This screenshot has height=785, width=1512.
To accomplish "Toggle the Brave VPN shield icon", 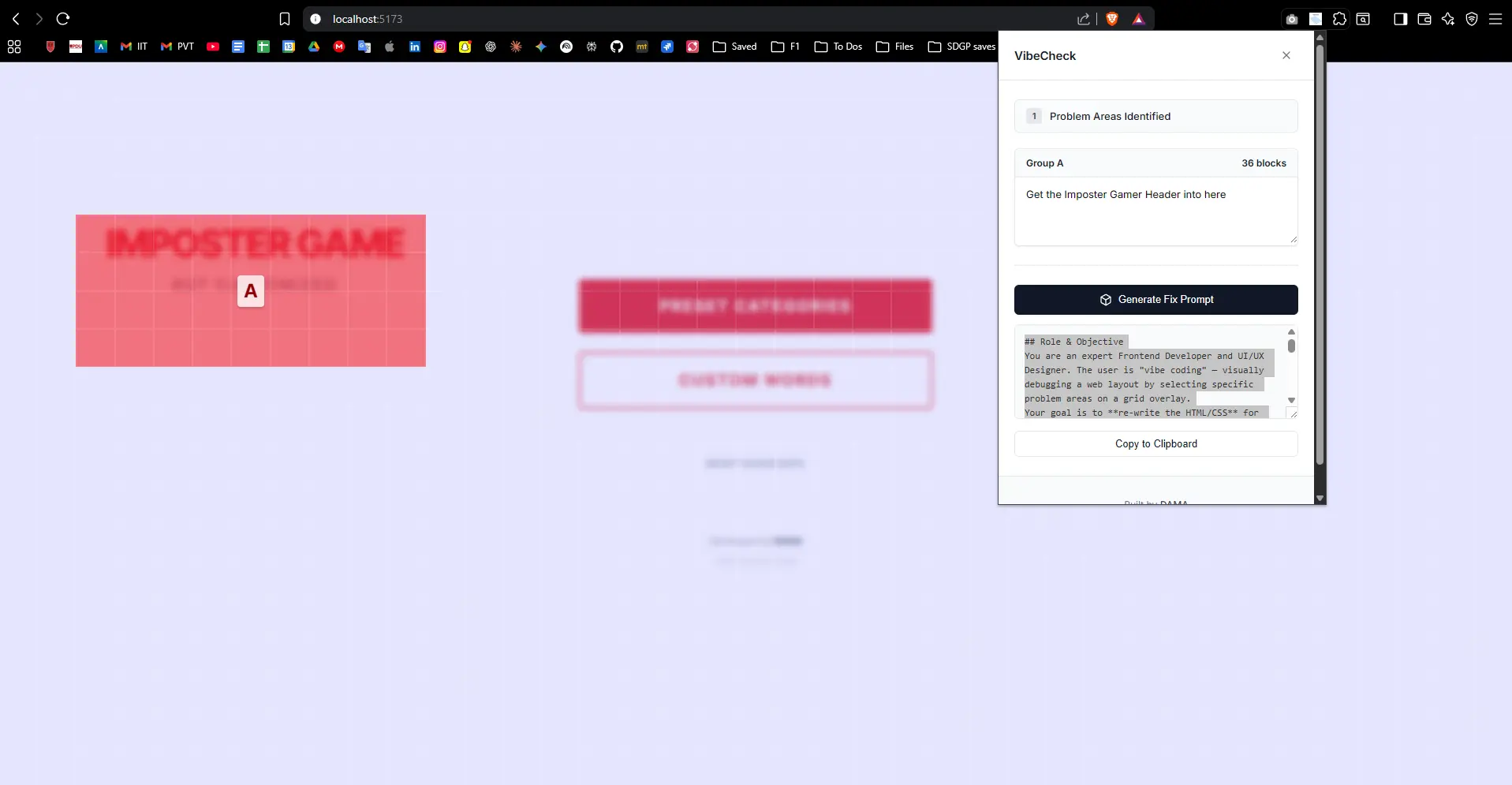I will point(1470,19).
